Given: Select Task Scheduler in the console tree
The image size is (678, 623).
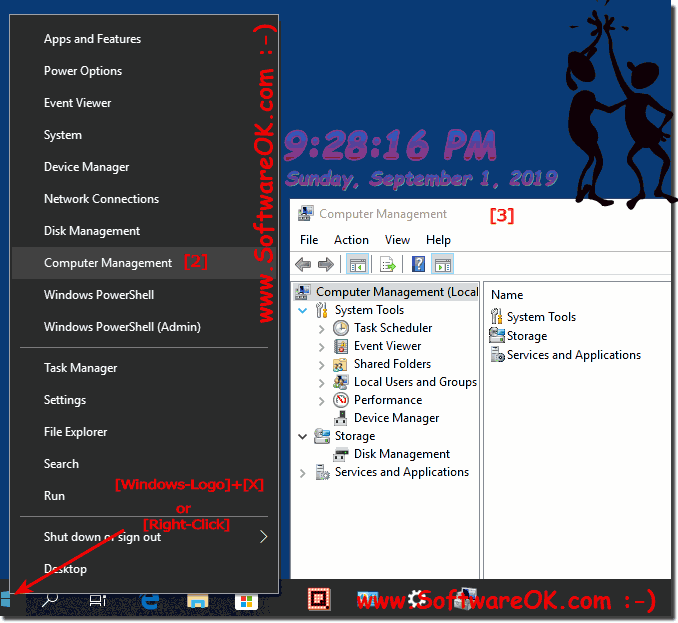Looking at the screenshot, I should point(393,328).
